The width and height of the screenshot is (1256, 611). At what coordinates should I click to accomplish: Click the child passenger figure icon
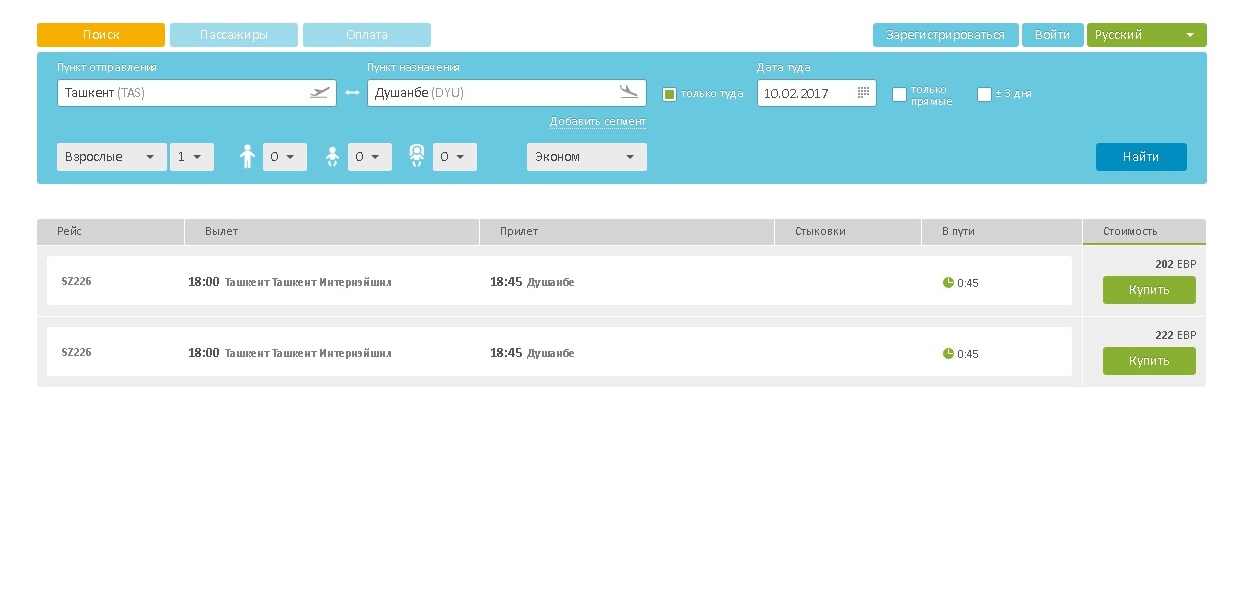[333, 157]
